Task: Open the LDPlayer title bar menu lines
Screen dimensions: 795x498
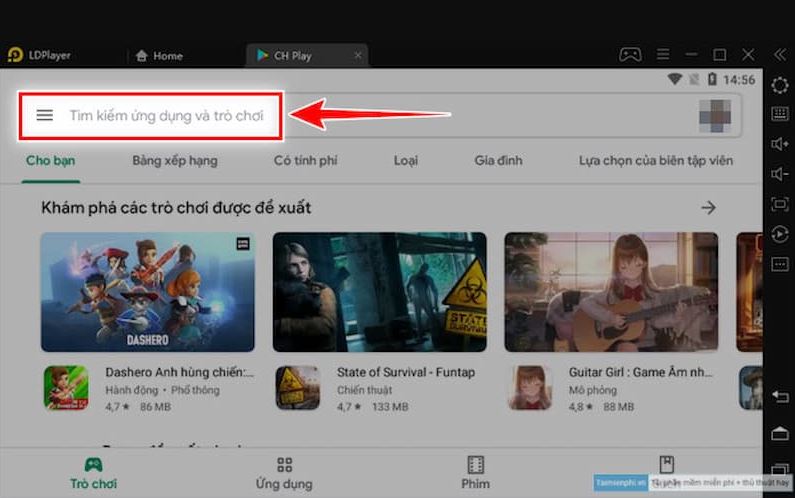Action: coord(663,54)
